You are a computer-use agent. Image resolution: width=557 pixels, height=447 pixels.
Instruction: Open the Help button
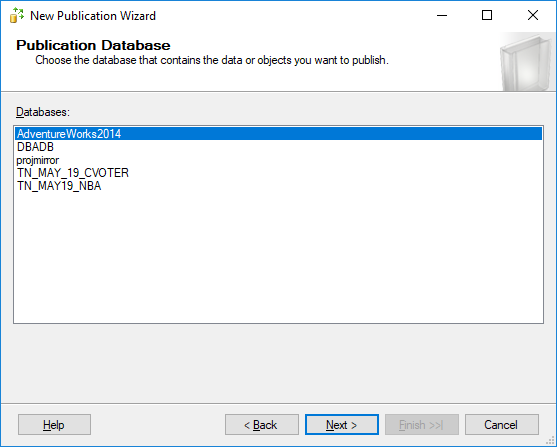[54, 425]
